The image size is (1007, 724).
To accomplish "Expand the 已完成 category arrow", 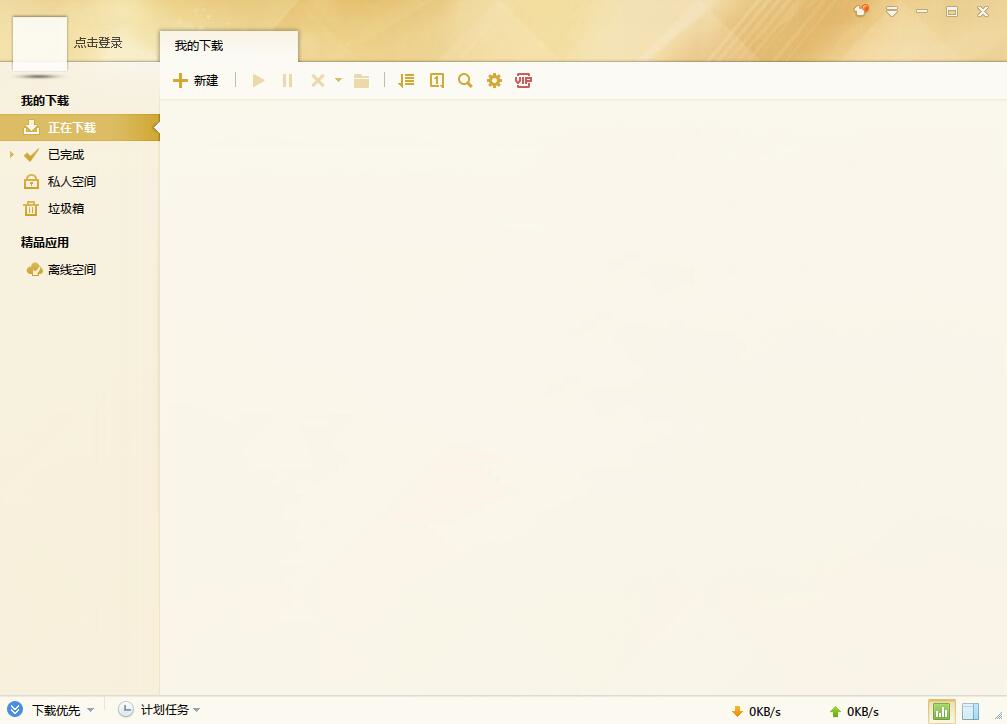I will pos(12,155).
